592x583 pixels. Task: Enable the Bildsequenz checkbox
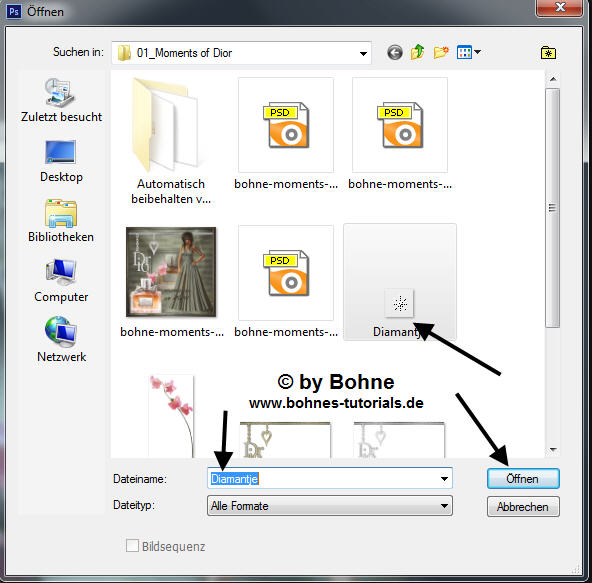[x=132, y=545]
